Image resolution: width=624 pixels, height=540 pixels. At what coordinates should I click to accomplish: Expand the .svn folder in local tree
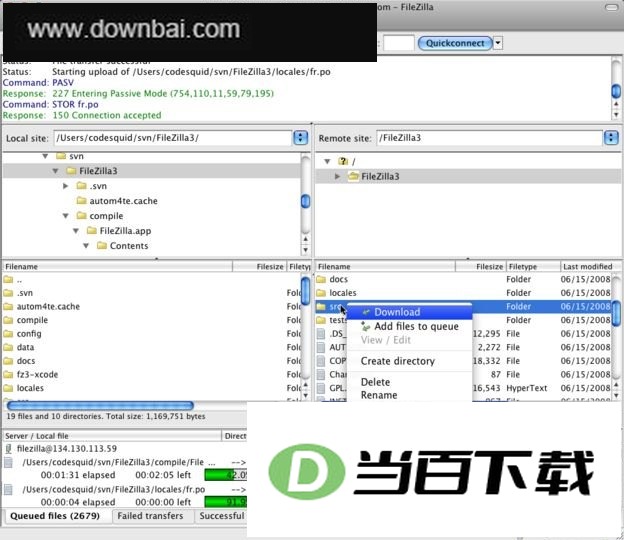click(66, 186)
